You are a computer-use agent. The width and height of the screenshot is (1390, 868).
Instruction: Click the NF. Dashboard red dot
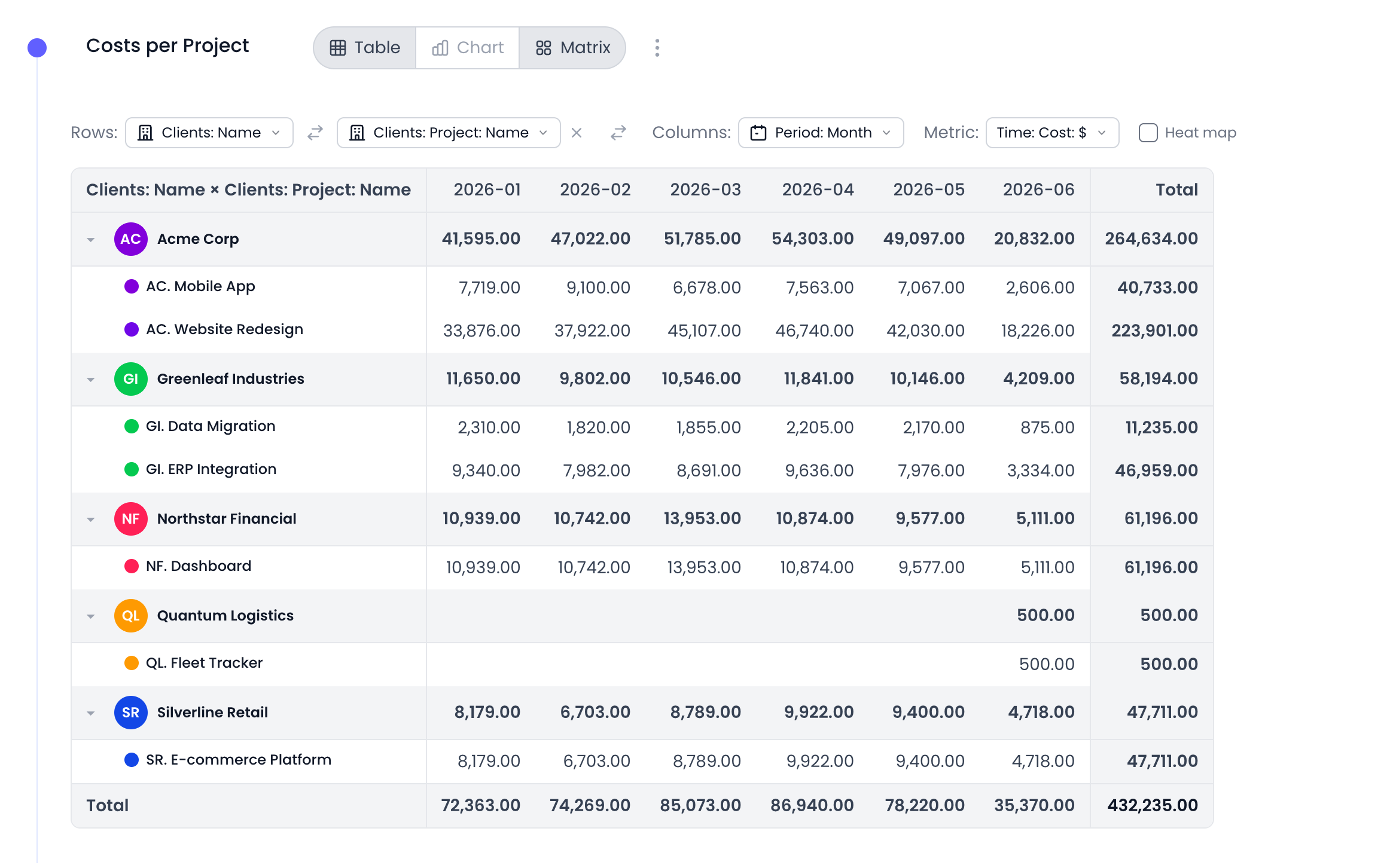coord(131,566)
